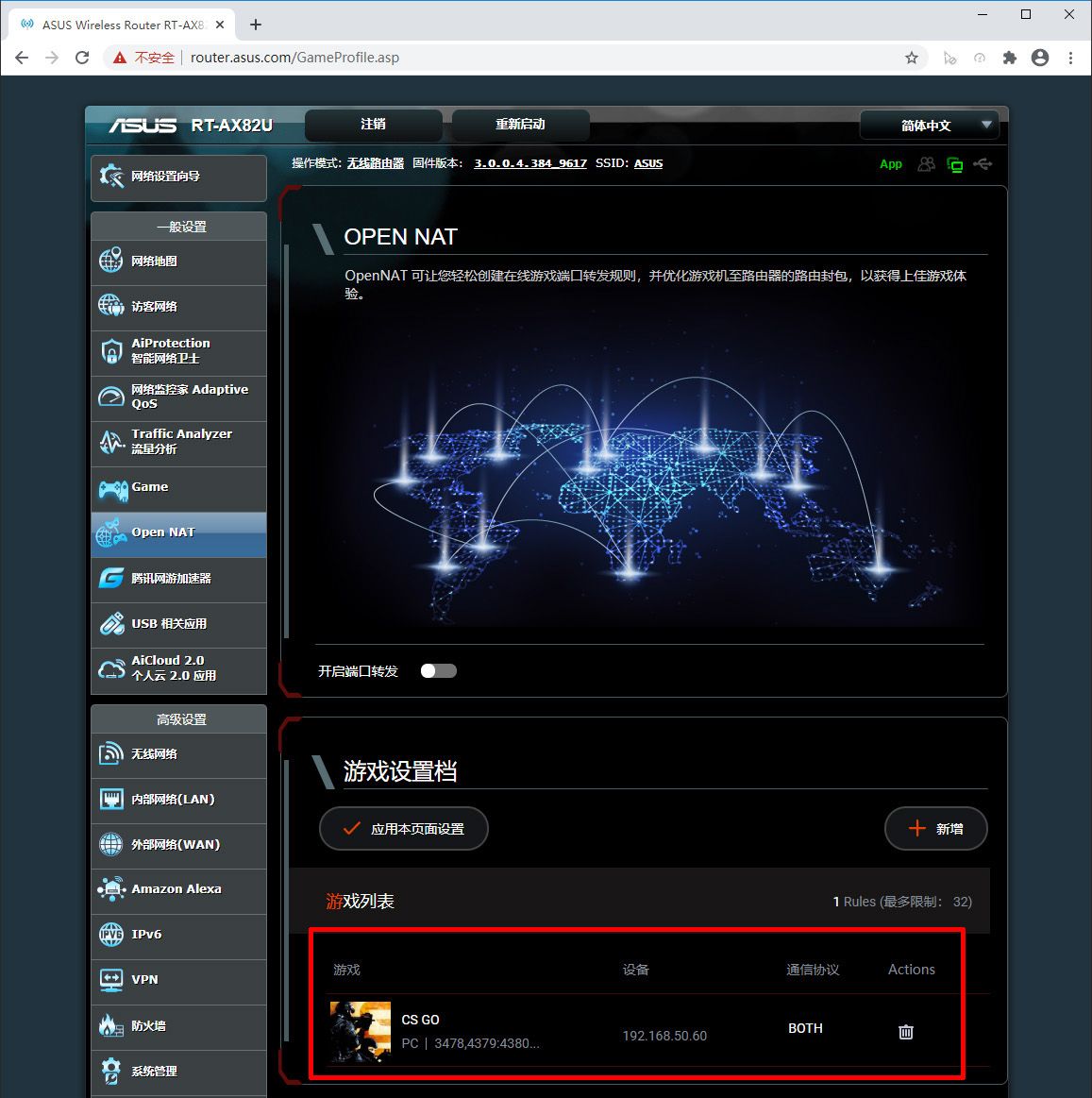Open Chrome three-dot menu
The width and height of the screenshot is (1092, 1098).
coord(1070,58)
